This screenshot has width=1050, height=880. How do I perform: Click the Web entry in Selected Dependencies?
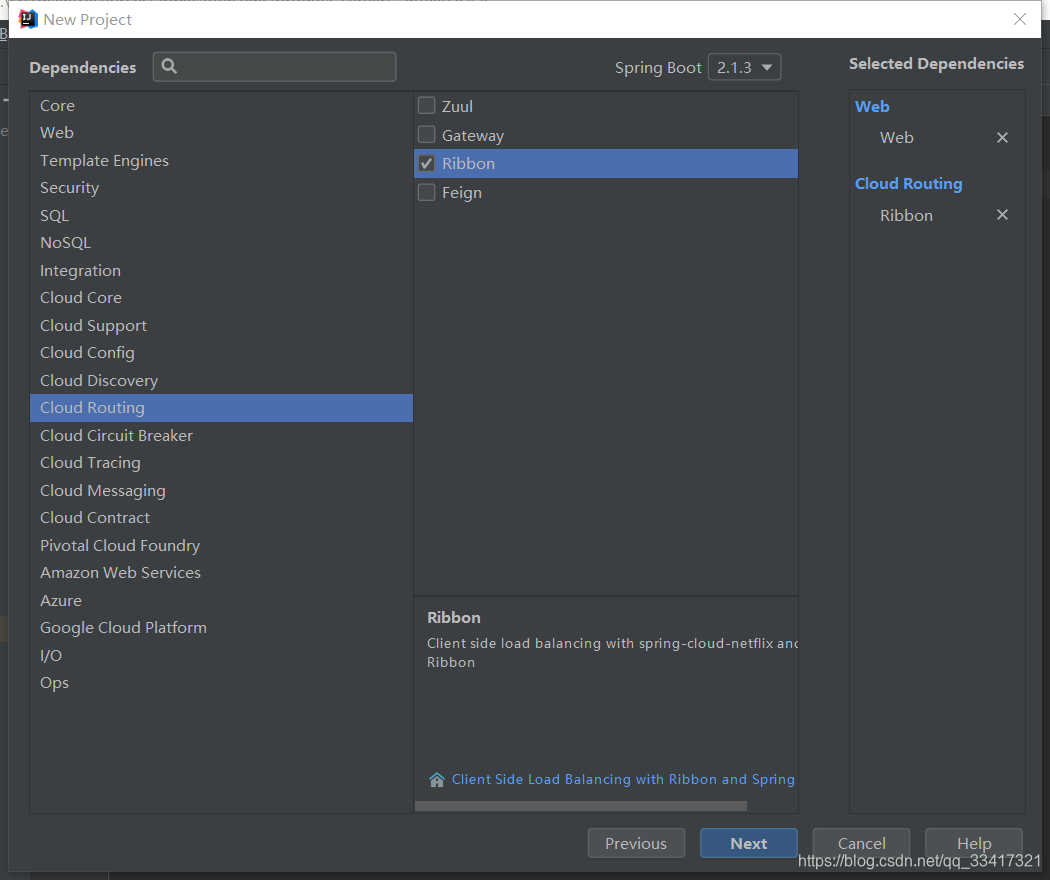896,137
